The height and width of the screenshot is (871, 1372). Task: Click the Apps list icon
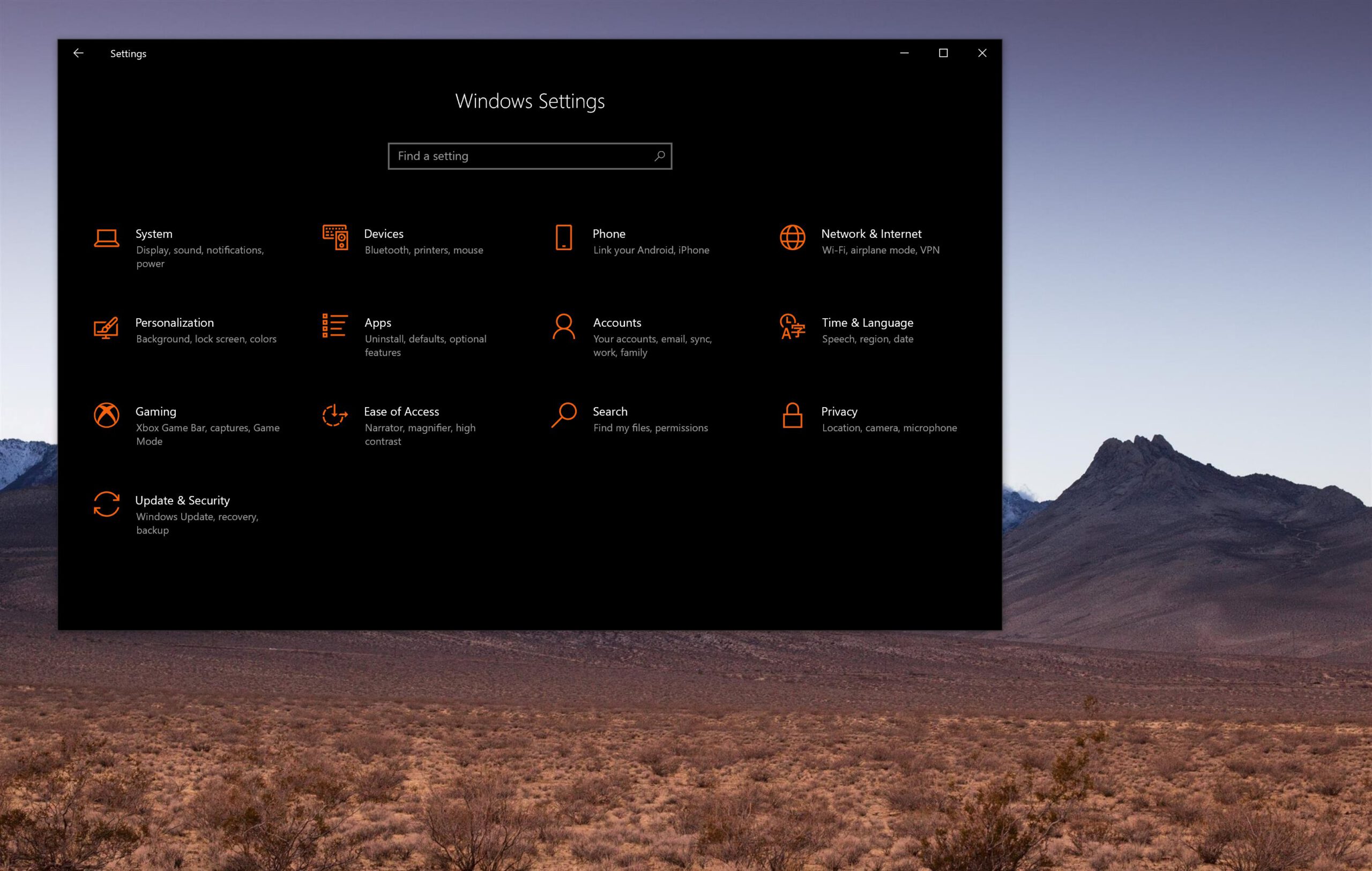tap(335, 325)
